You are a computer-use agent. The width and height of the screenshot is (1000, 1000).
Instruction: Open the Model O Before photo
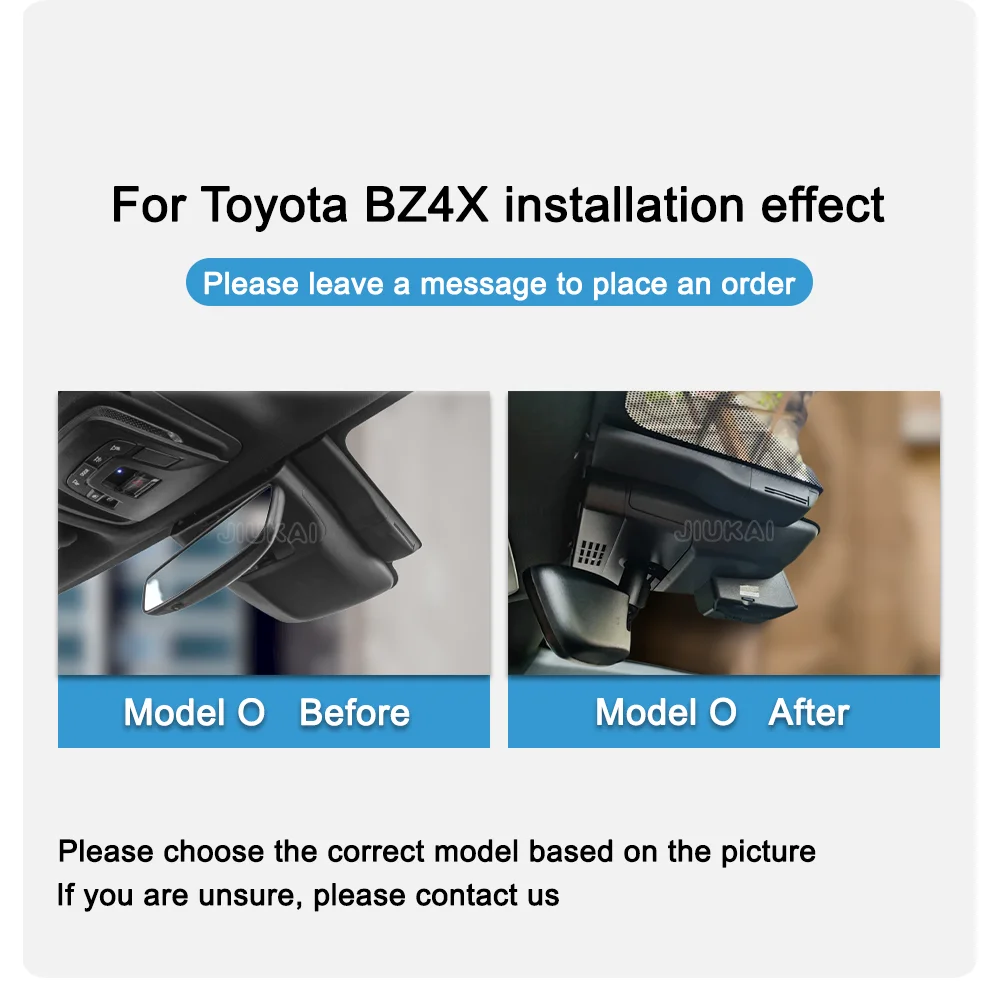274,533
